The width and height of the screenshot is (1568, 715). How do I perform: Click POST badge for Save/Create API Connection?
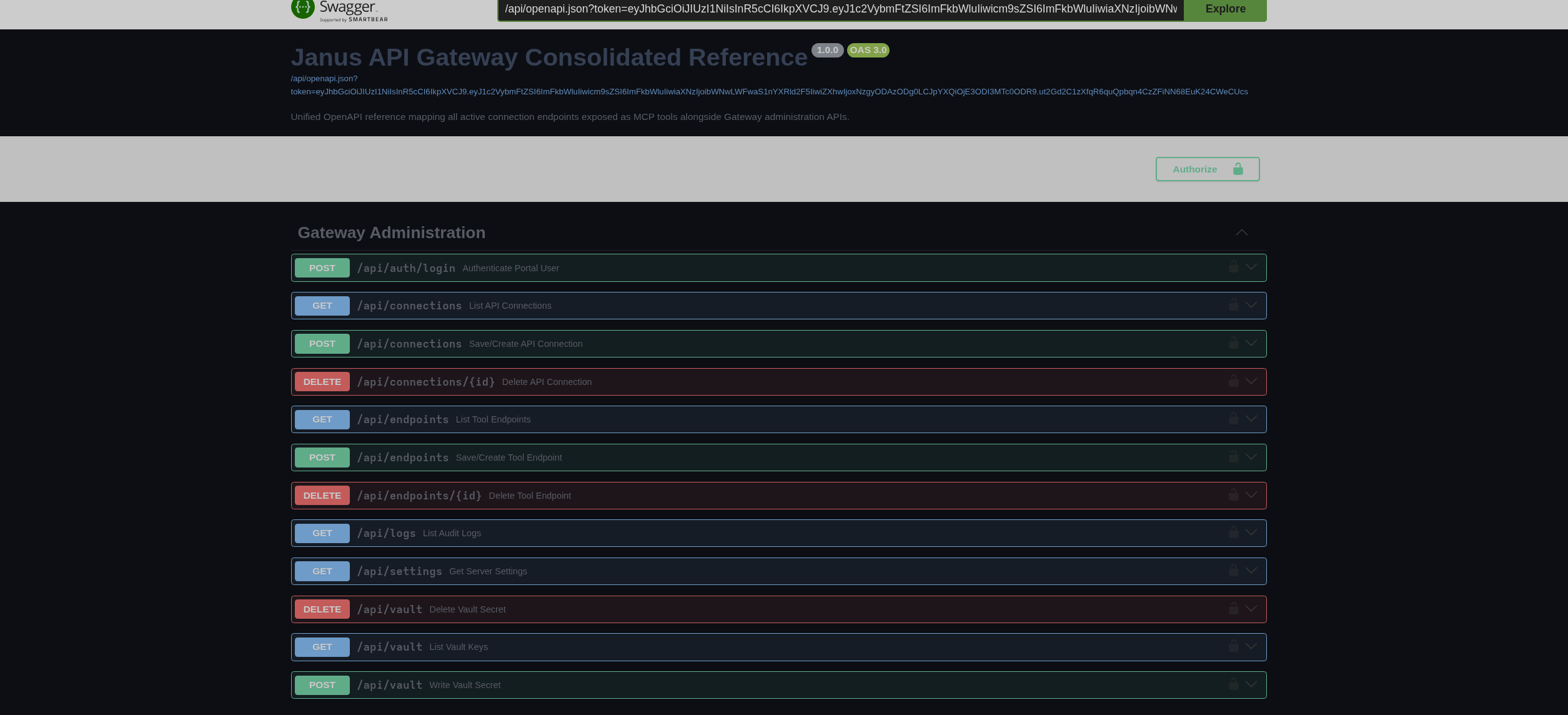(x=322, y=344)
